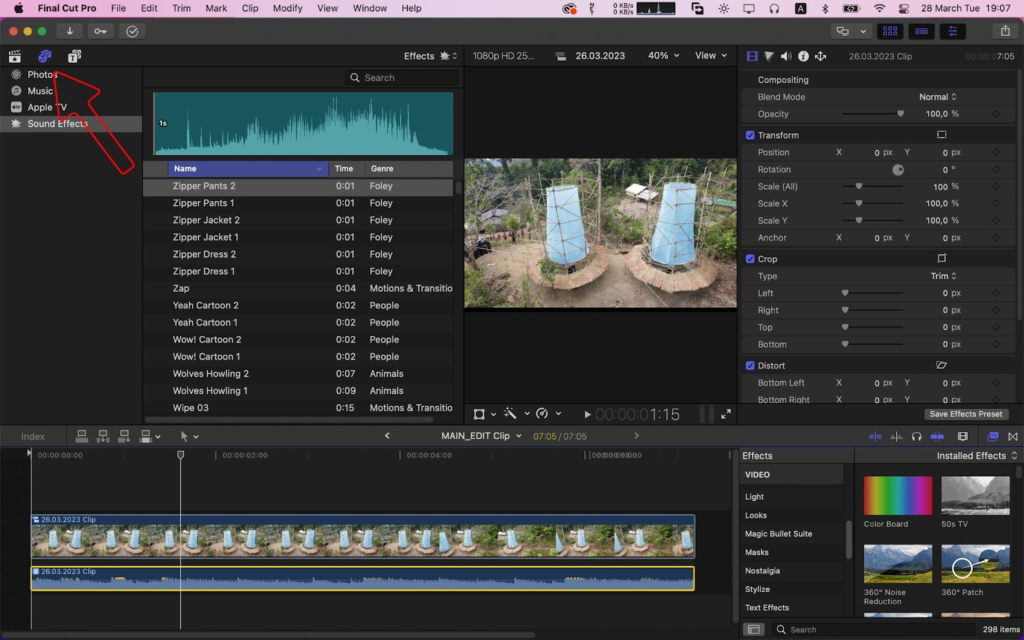Select Sound Effects in sidebar
Screen dimensions: 1024x640
coord(71,123)
